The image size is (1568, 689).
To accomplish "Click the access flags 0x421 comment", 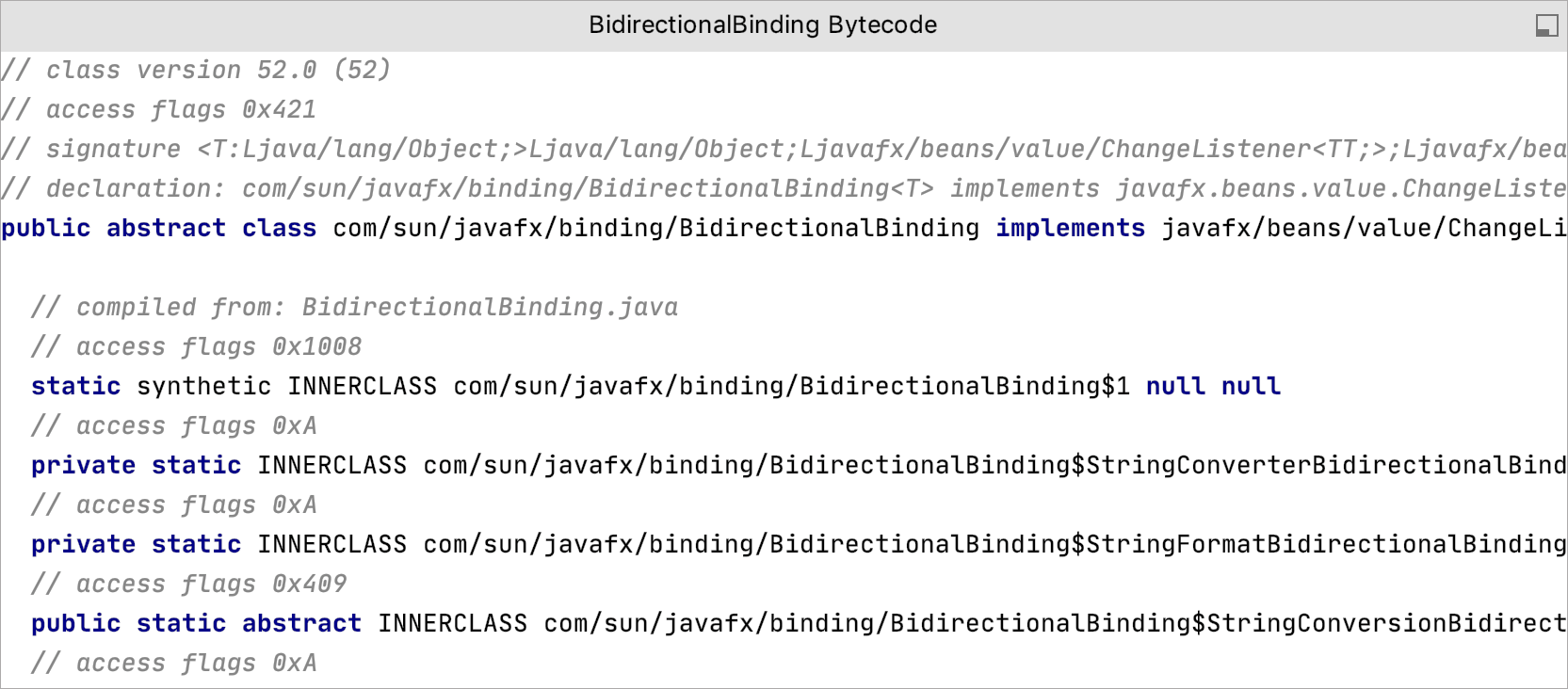I will (x=158, y=110).
